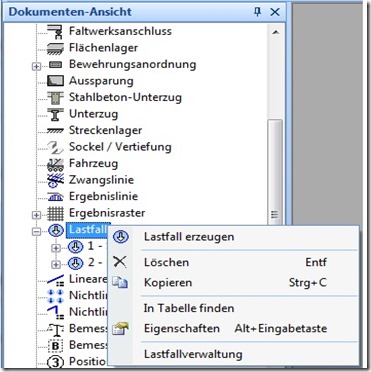This screenshot has width=371, height=372.
Task: Select the Ergebnislinie icon
Action: (x=55, y=197)
